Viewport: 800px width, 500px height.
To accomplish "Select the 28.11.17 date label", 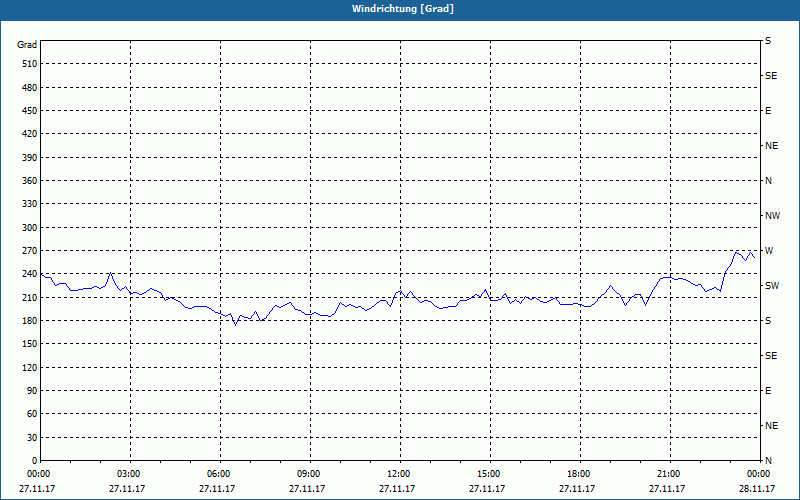I will (x=757, y=488).
